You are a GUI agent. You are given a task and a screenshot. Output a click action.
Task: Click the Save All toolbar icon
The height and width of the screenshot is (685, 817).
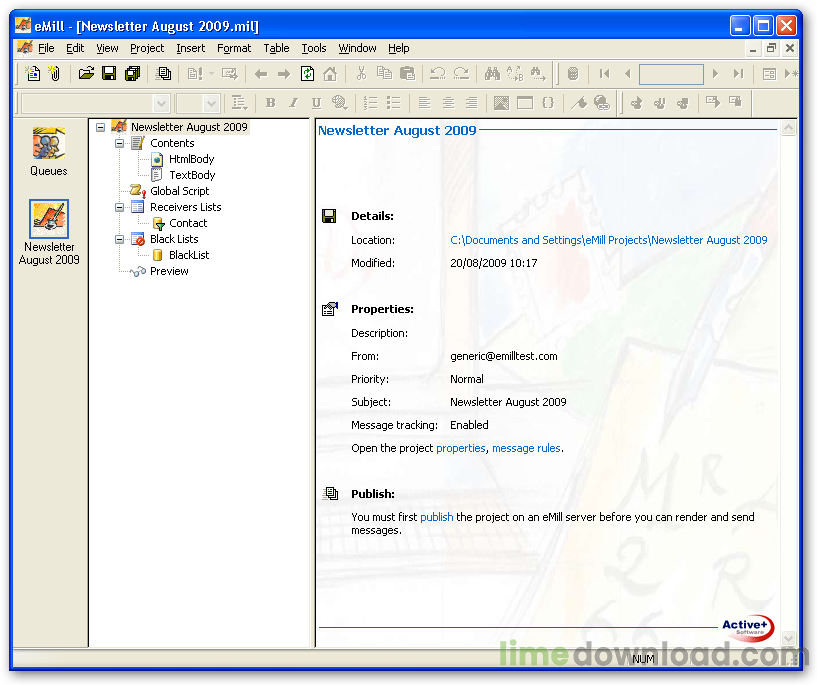pyautogui.click(x=133, y=74)
